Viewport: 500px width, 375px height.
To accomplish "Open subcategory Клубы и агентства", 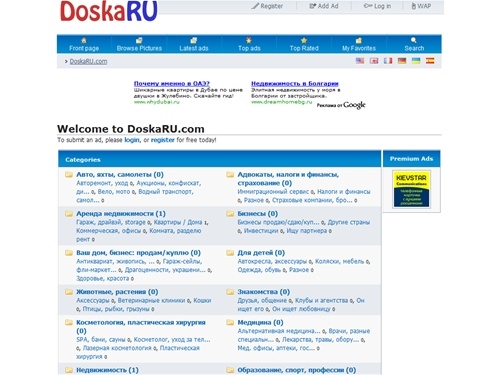I will (321, 300).
